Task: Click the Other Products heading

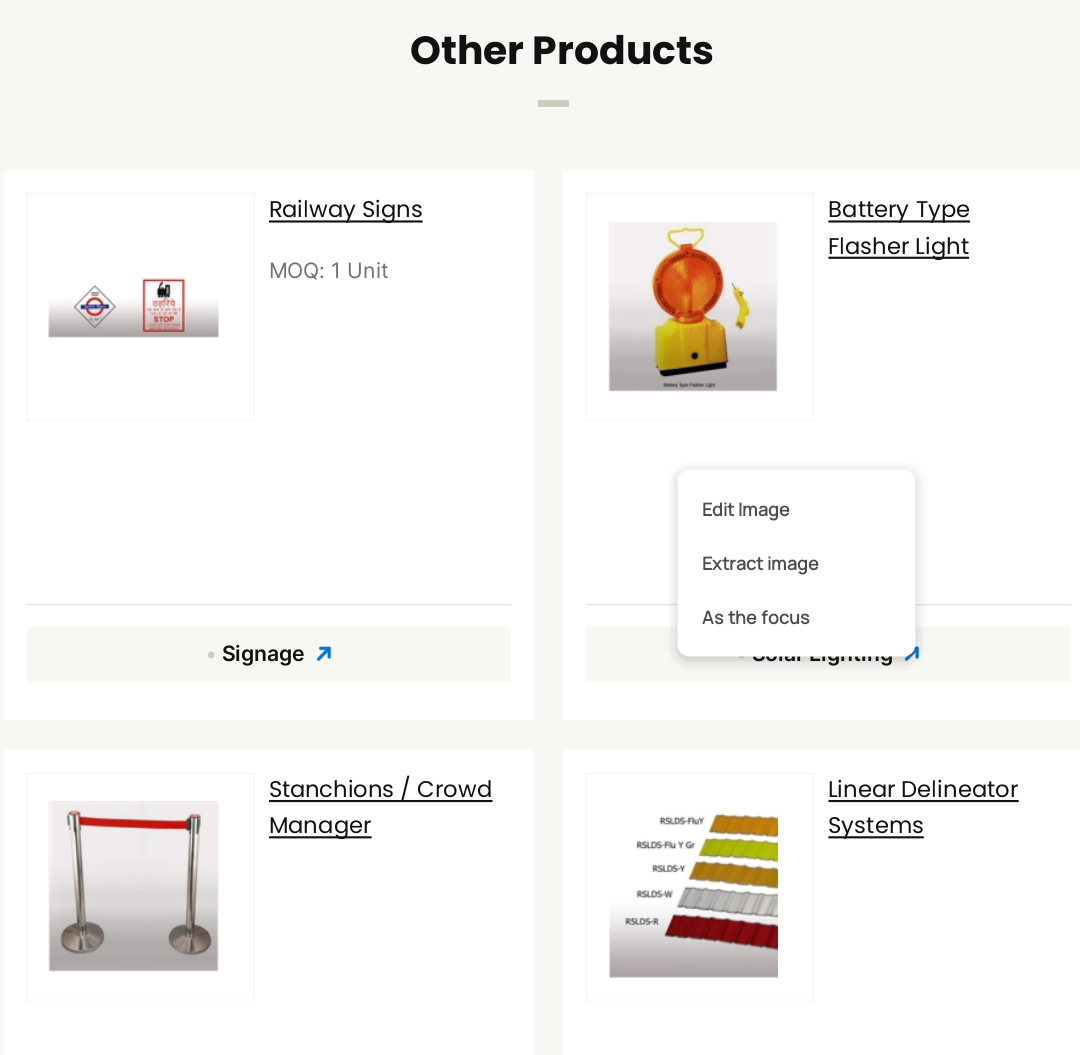Action: 561,50
